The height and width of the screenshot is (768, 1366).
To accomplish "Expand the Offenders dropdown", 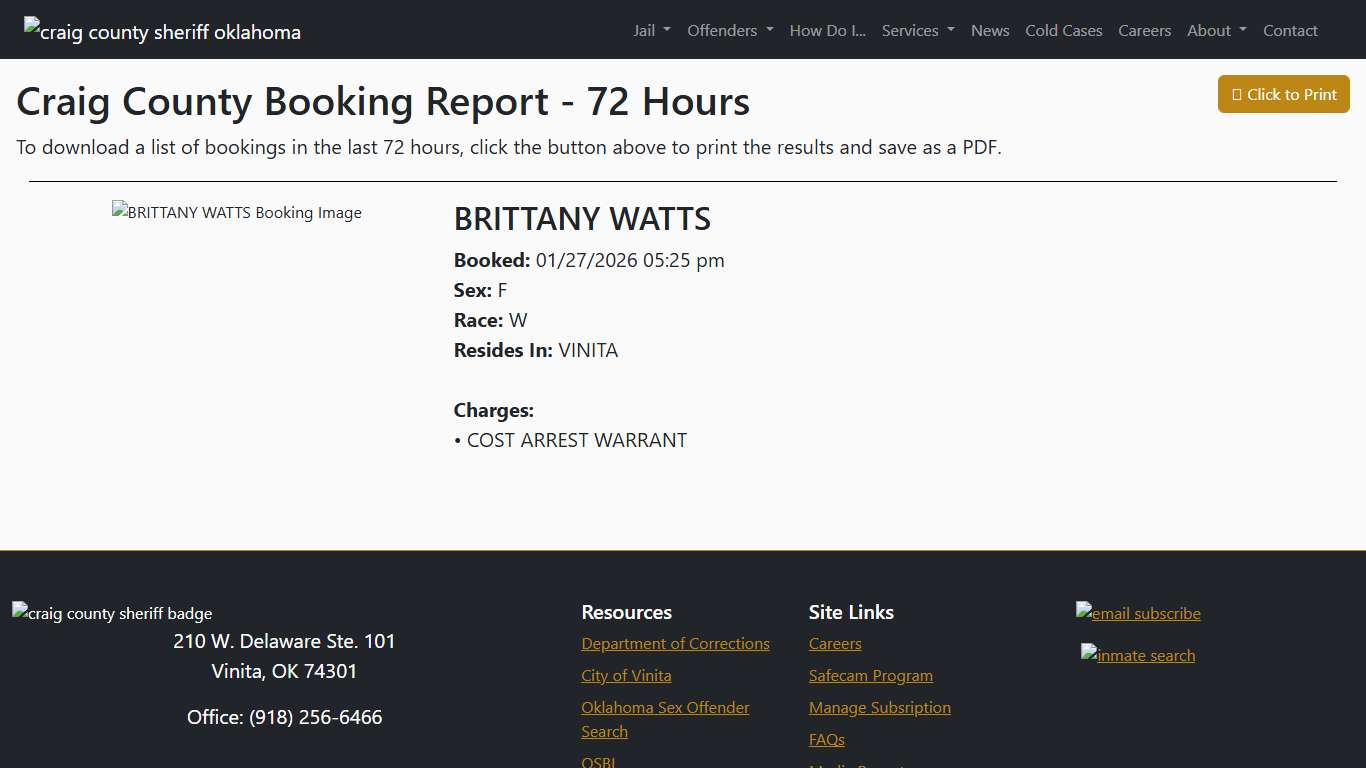I will pyautogui.click(x=730, y=30).
